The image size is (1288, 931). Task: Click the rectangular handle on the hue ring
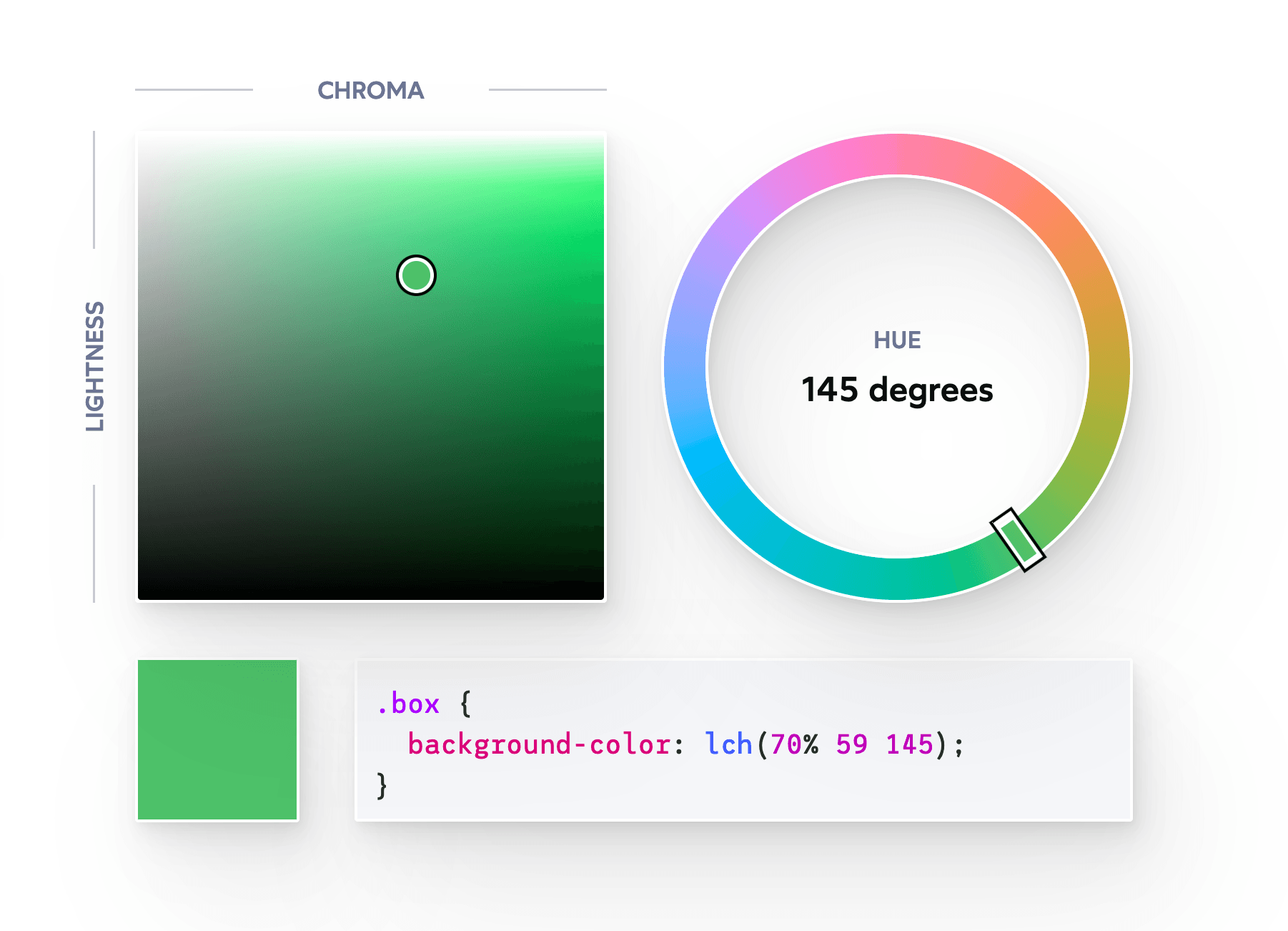click(x=1017, y=540)
